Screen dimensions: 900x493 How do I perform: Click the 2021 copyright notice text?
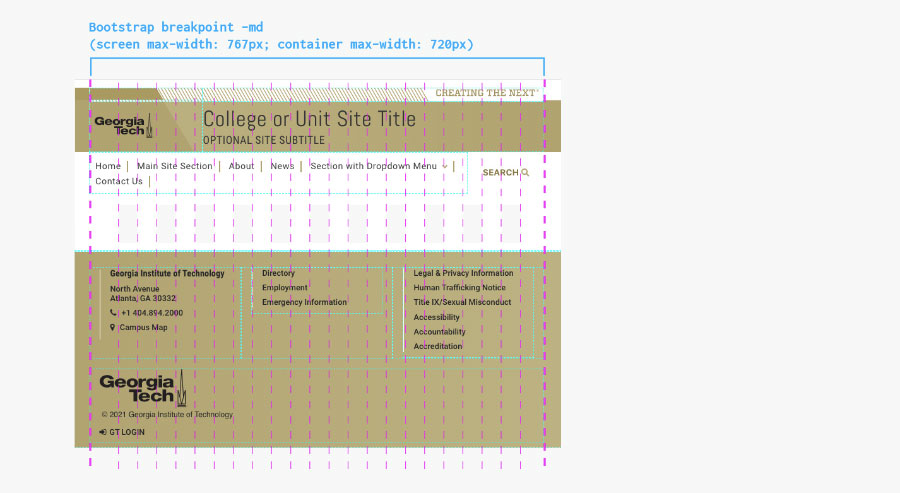tap(167, 414)
